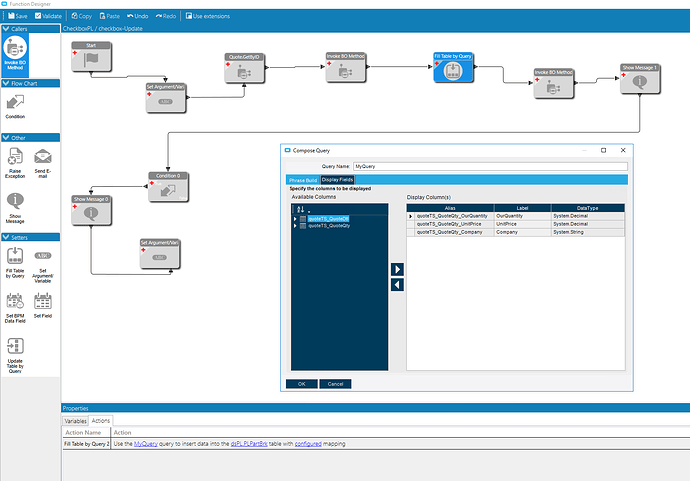Select the Show Message 1 node
Viewport: 690px width, 481px height.
click(x=640, y=78)
